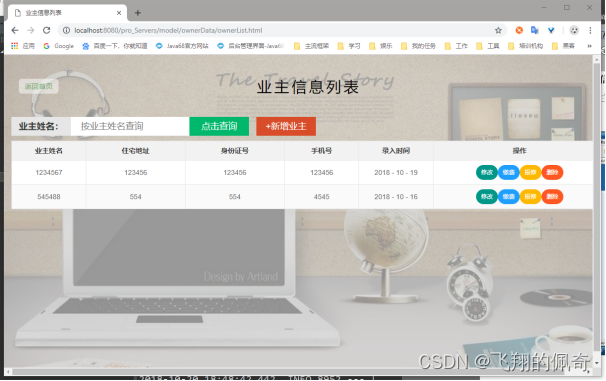Expand the hidden bookmarks overflow chevron
This screenshot has height=381, width=606.
[589, 46]
